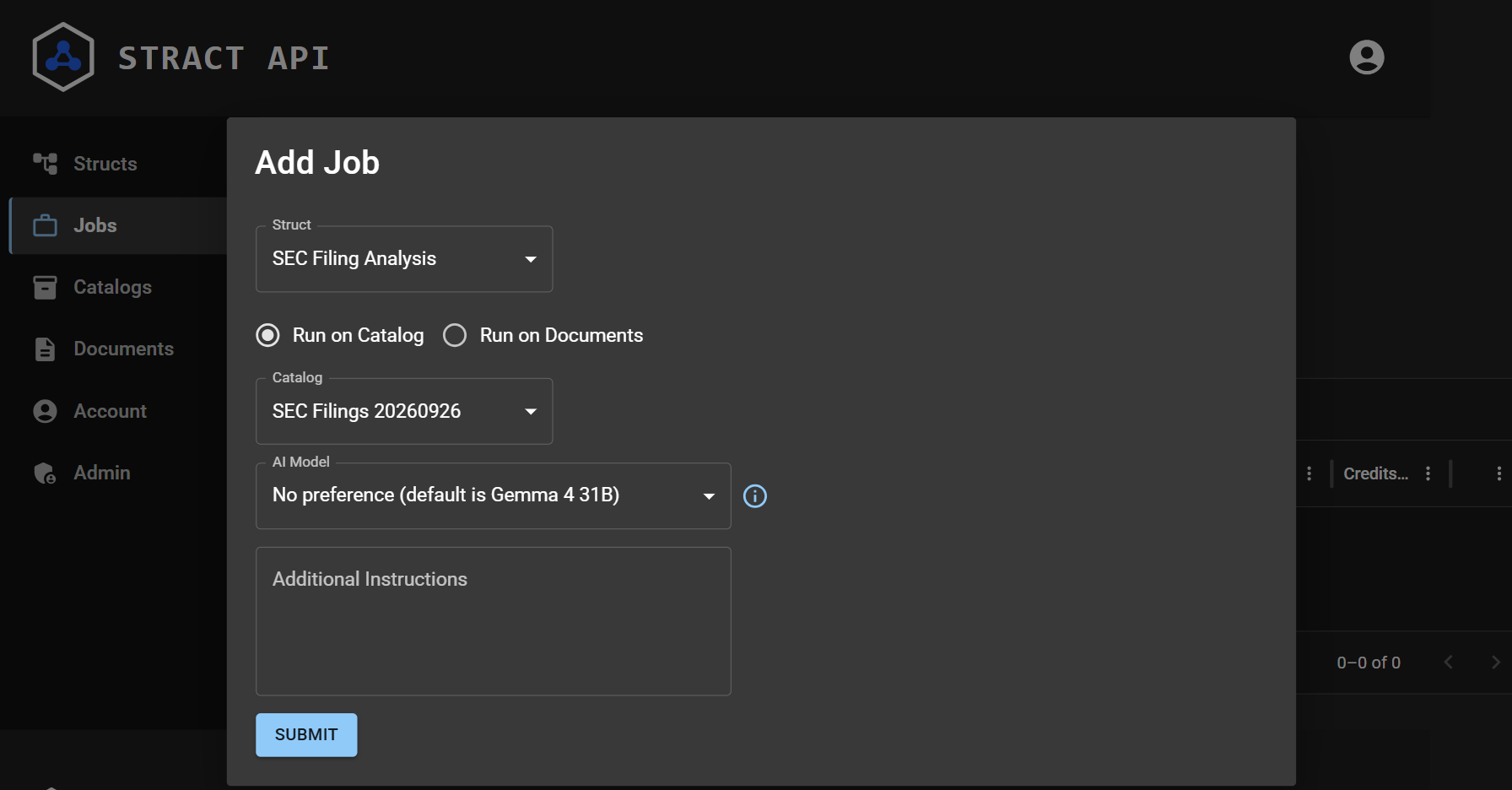Screen dimensions: 1512x790
Task: Click the STRACT API title text
Action: pyautogui.click(x=224, y=58)
